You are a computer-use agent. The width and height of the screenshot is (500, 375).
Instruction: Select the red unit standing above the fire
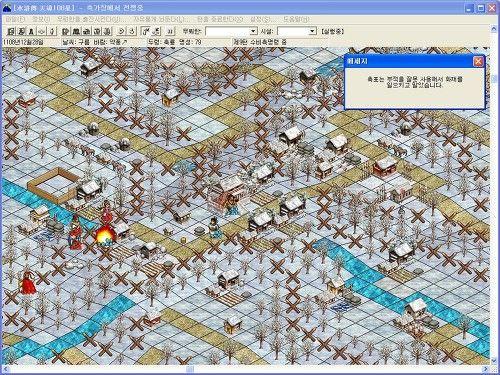107,212
